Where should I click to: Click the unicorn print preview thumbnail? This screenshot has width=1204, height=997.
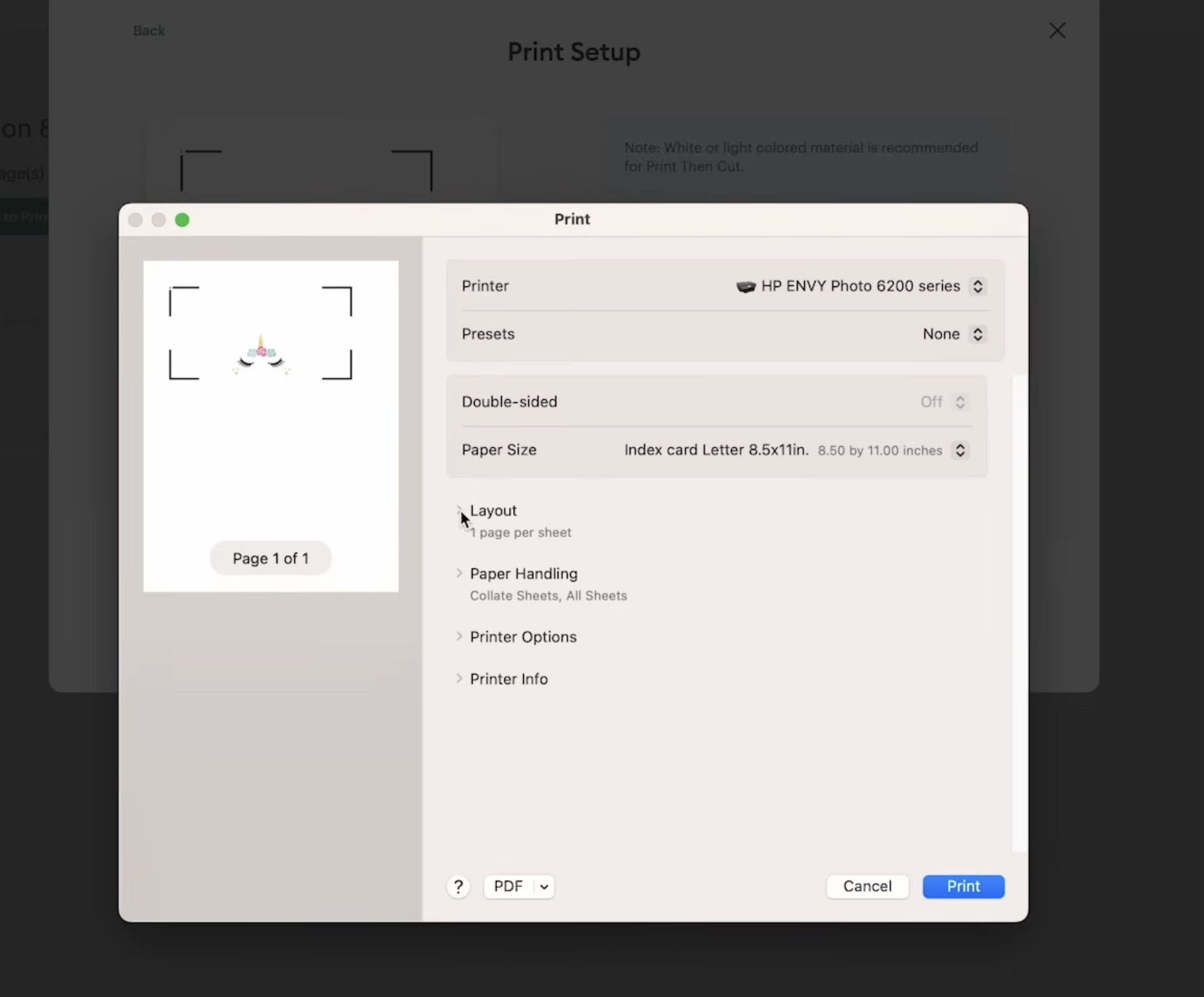[x=261, y=351]
